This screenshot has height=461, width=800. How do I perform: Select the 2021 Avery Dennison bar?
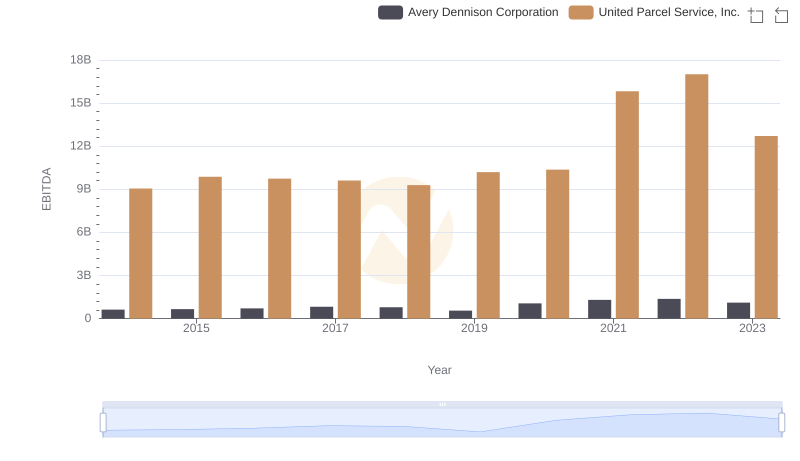pyautogui.click(x=599, y=309)
